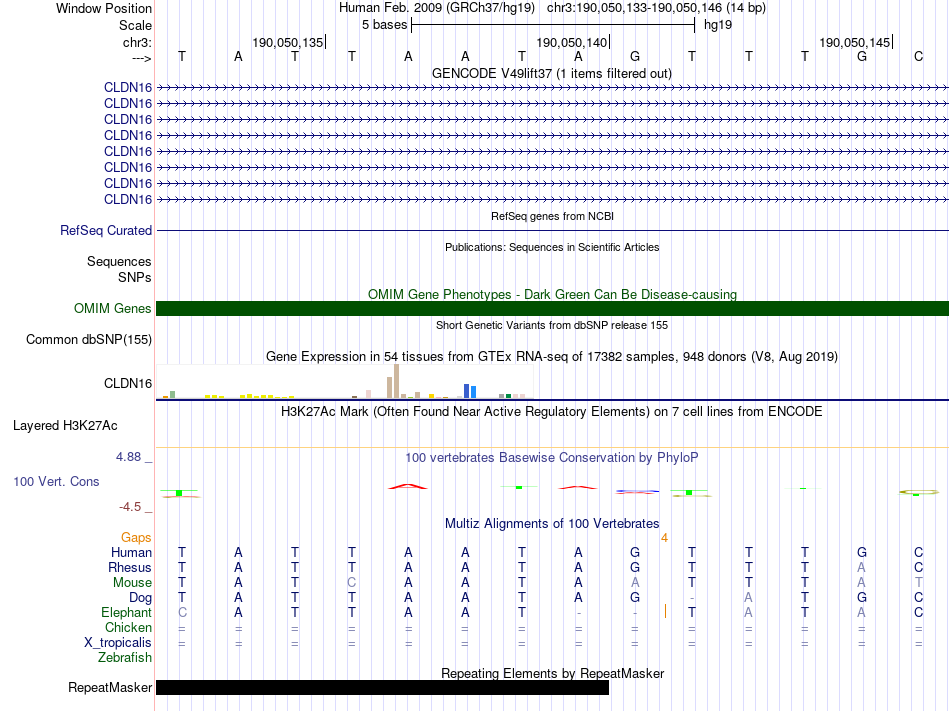
Task: Select the Zebrafish alignment row label
Action: coord(125,657)
